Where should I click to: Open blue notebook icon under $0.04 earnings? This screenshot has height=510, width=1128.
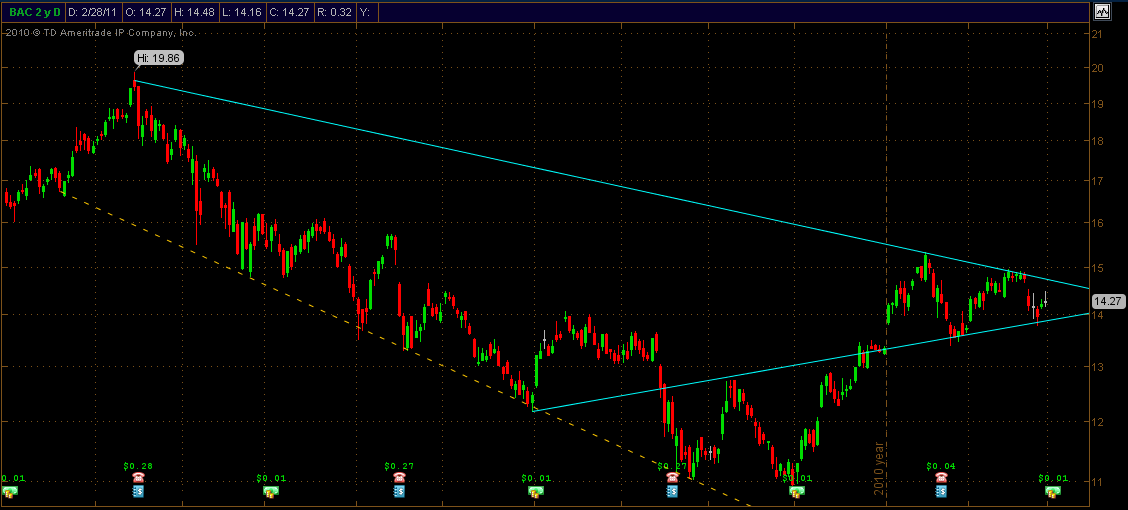(940, 491)
